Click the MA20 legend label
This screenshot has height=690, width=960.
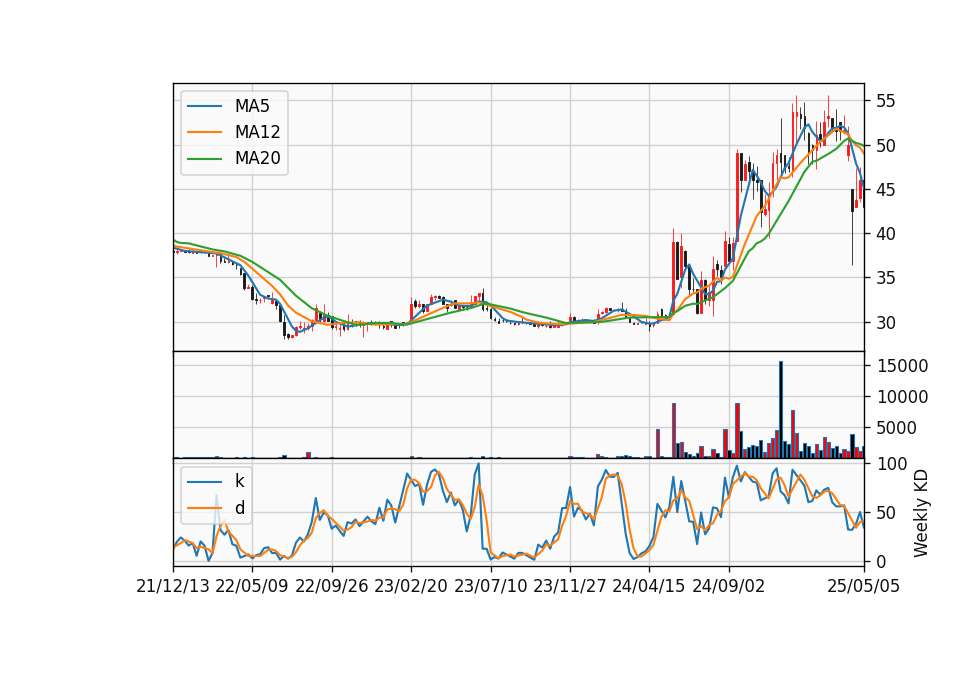[257, 158]
